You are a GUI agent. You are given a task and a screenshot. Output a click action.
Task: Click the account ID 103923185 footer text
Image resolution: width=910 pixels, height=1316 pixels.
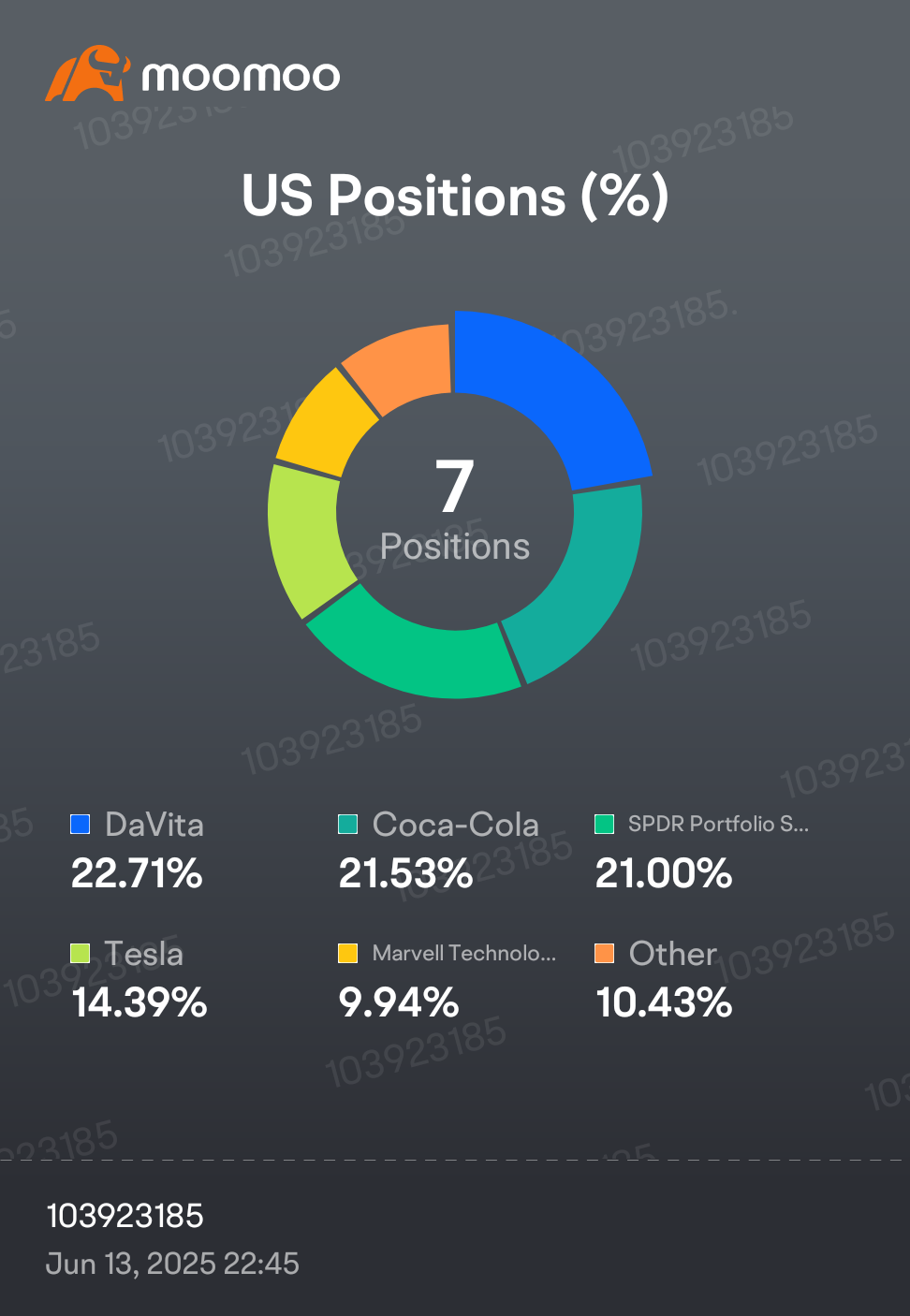(x=125, y=1216)
